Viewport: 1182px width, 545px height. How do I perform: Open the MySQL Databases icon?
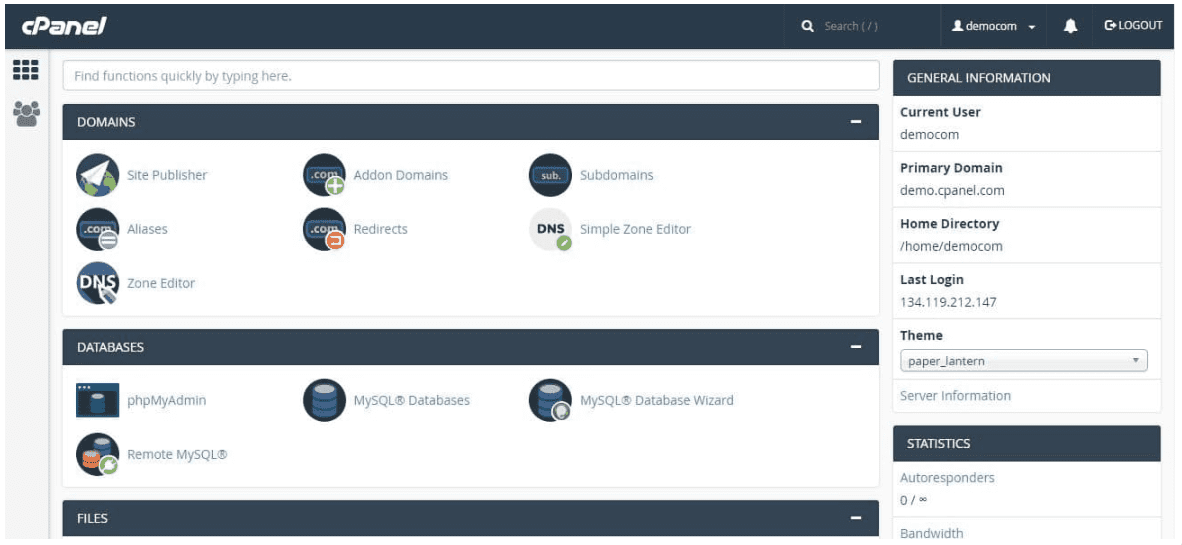pos(324,400)
